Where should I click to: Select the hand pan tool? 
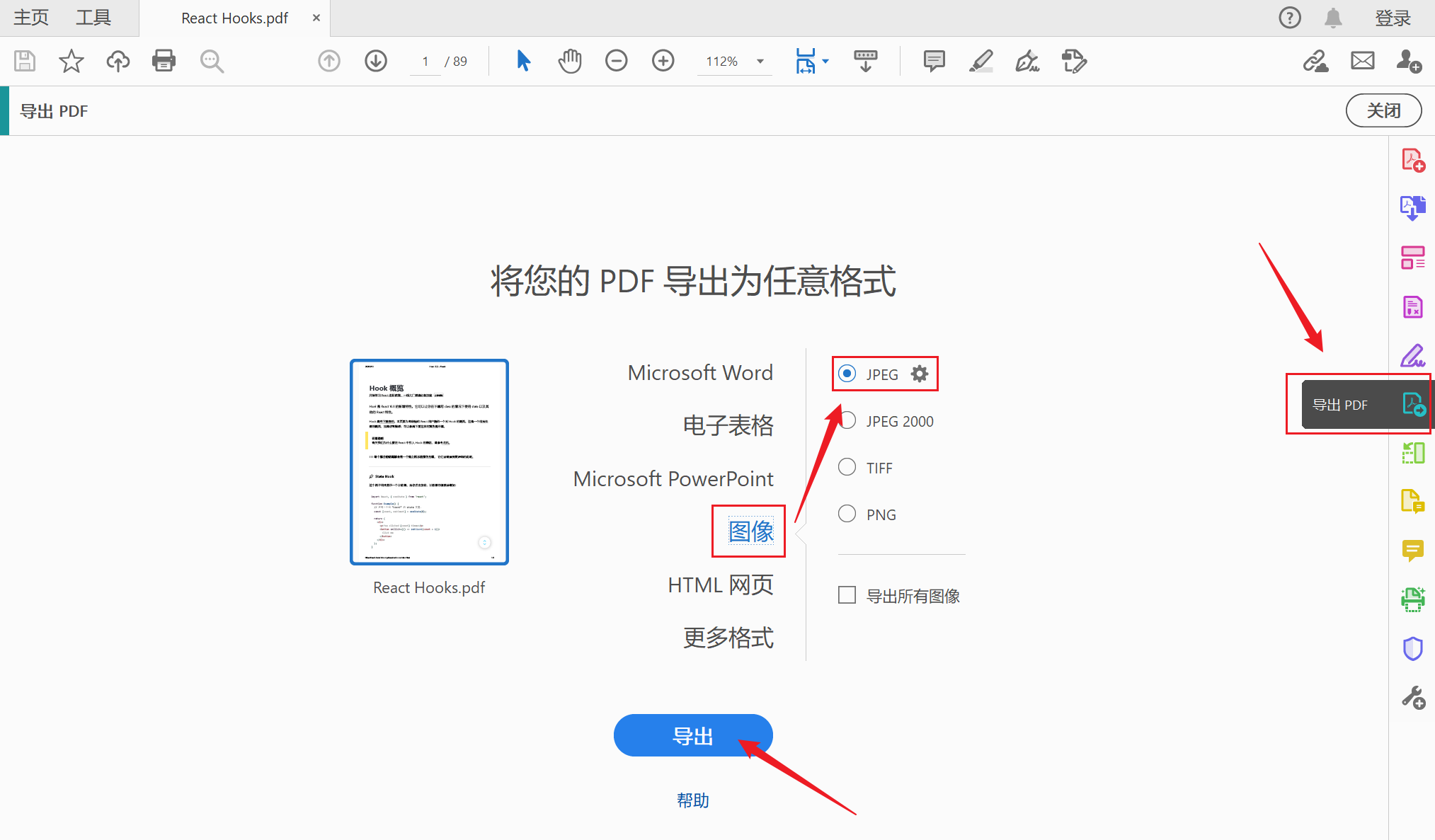[569, 61]
